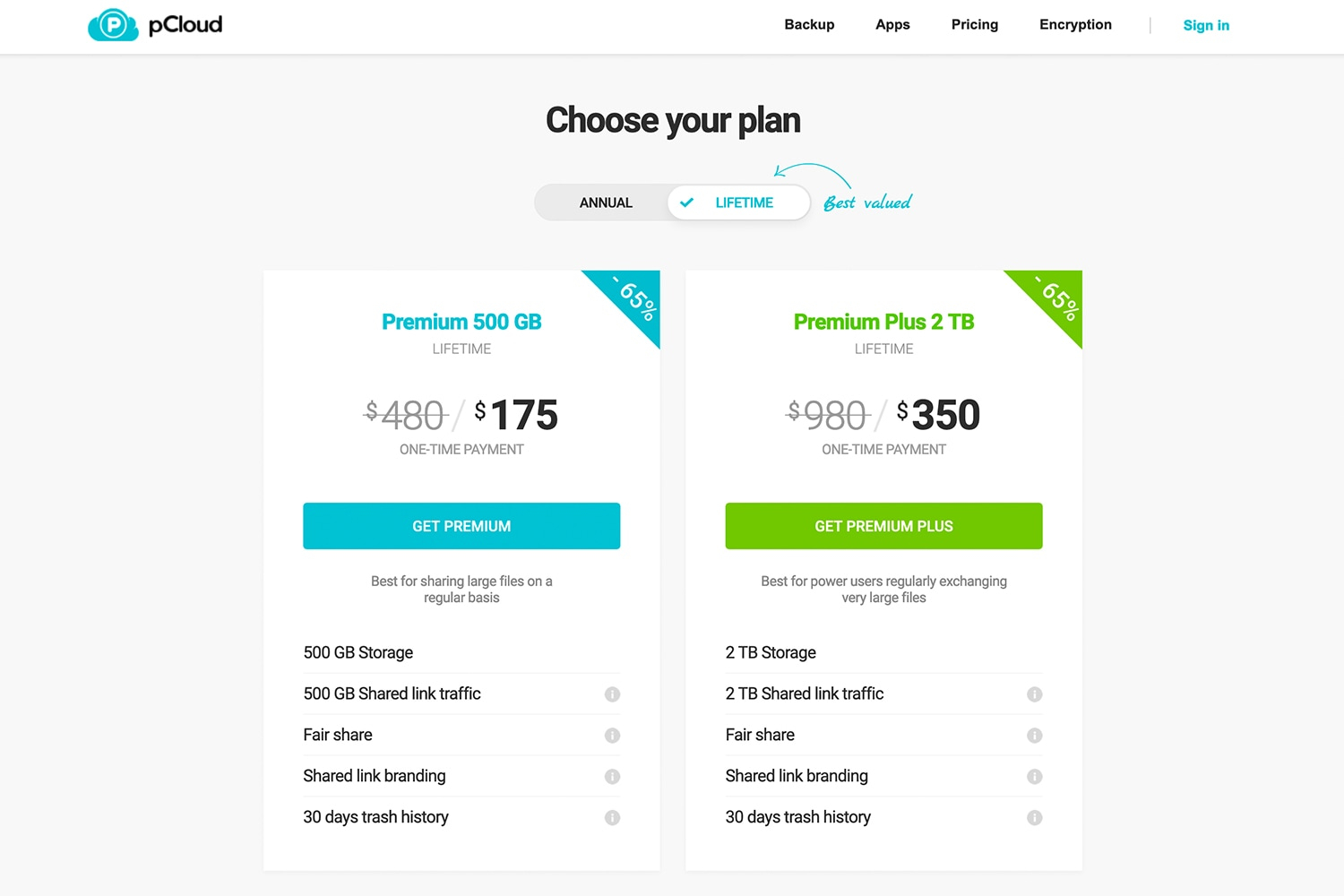Viewport: 1344px width, 896px height.
Task: Show Shared link branding info in Premium plan
Action: tap(612, 777)
